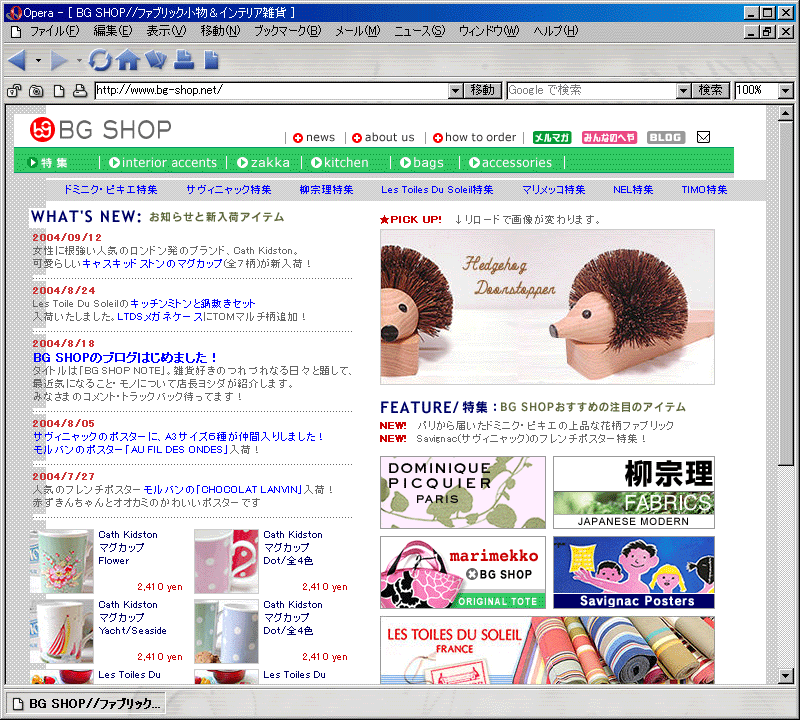Open the 特集 section in green bar
Image resolution: width=800 pixels, height=720 pixels.
(48, 163)
